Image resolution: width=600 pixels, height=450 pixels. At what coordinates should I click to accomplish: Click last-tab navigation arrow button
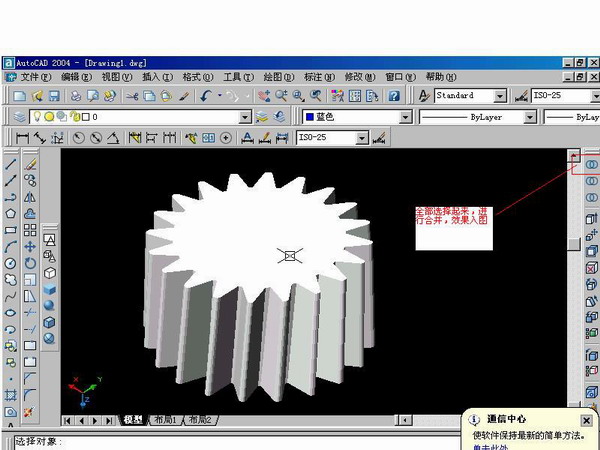pyautogui.click(x=109, y=421)
